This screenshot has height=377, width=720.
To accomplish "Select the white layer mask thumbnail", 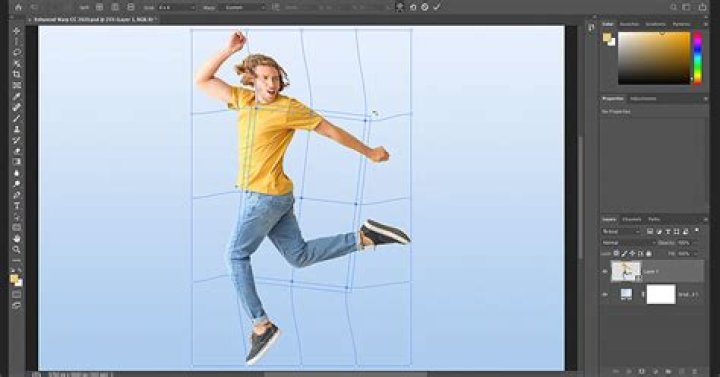I will point(661,294).
